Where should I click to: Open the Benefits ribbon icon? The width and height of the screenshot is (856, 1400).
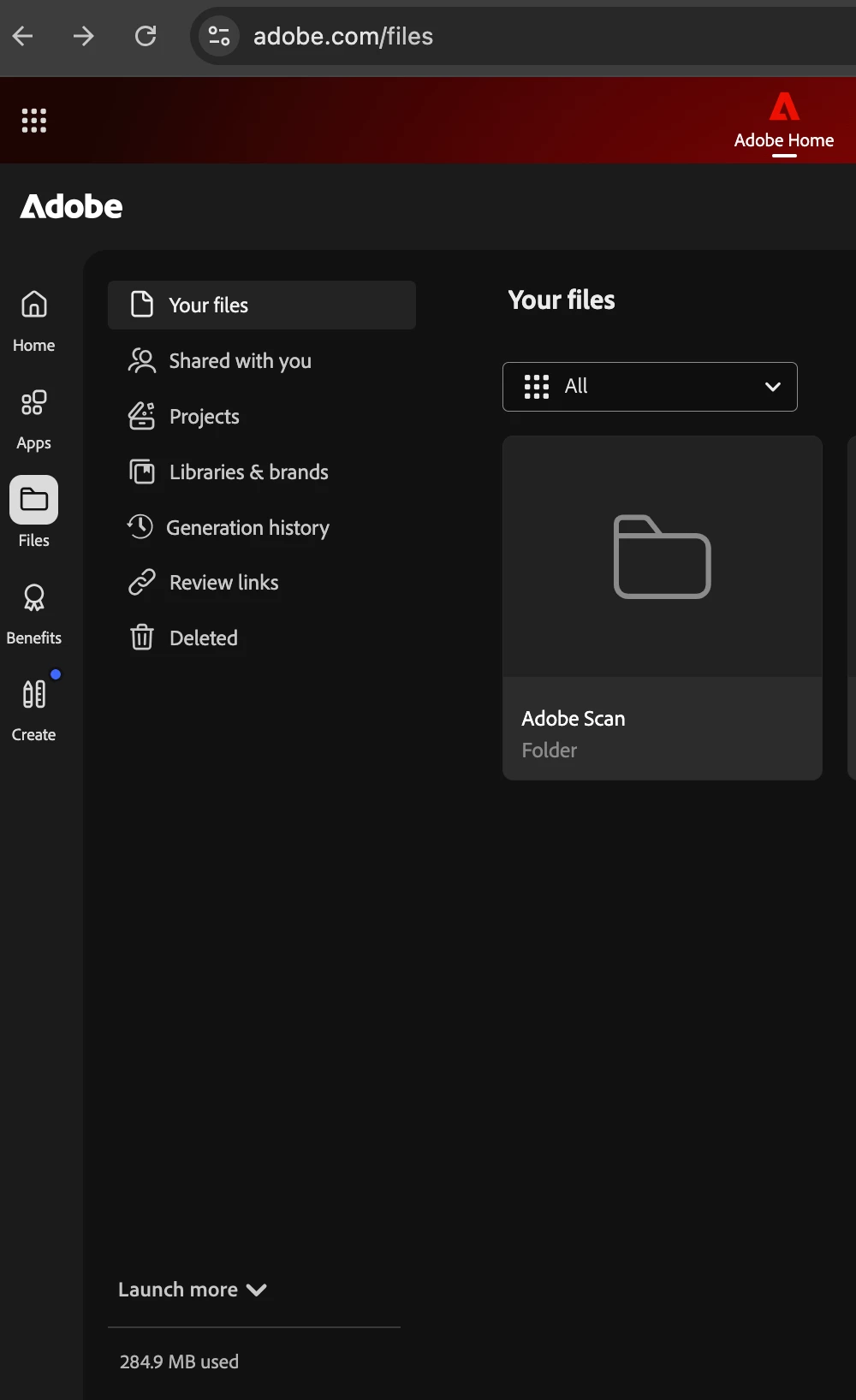coord(33,598)
